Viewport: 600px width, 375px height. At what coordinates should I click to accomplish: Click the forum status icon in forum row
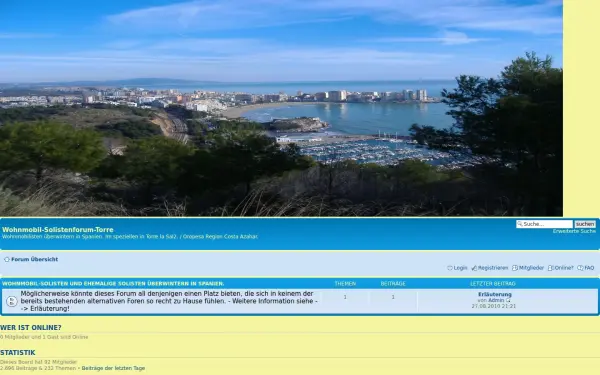(x=11, y=301)
